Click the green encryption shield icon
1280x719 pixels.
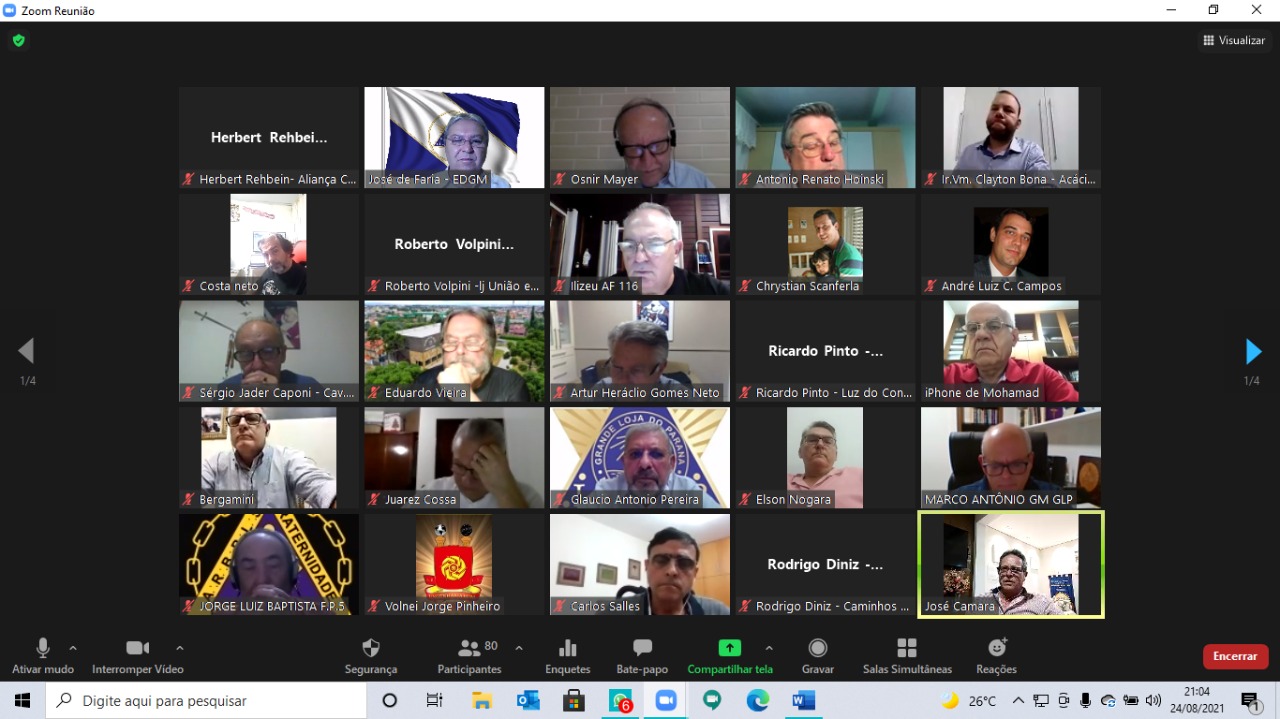coord(18,41)
